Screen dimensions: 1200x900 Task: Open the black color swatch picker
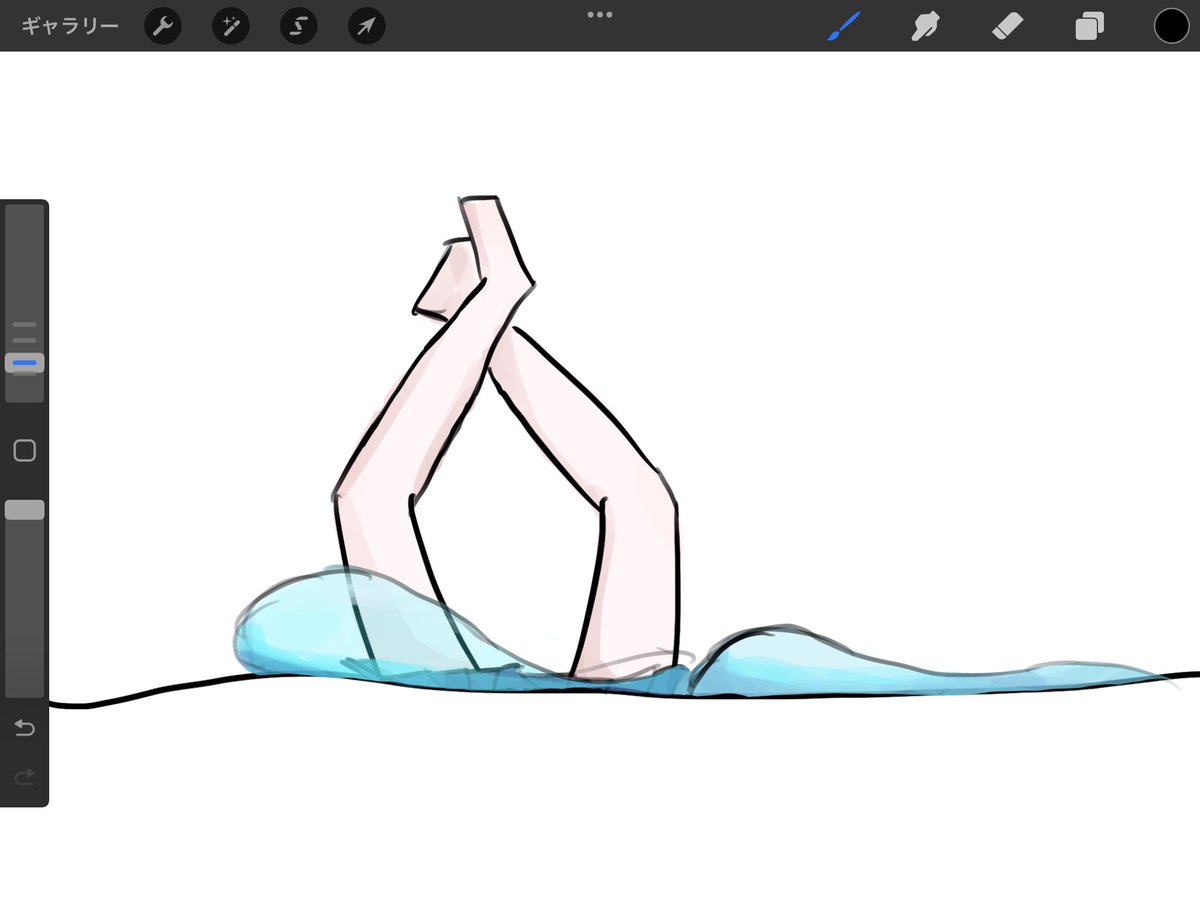tap(1172, 26)
